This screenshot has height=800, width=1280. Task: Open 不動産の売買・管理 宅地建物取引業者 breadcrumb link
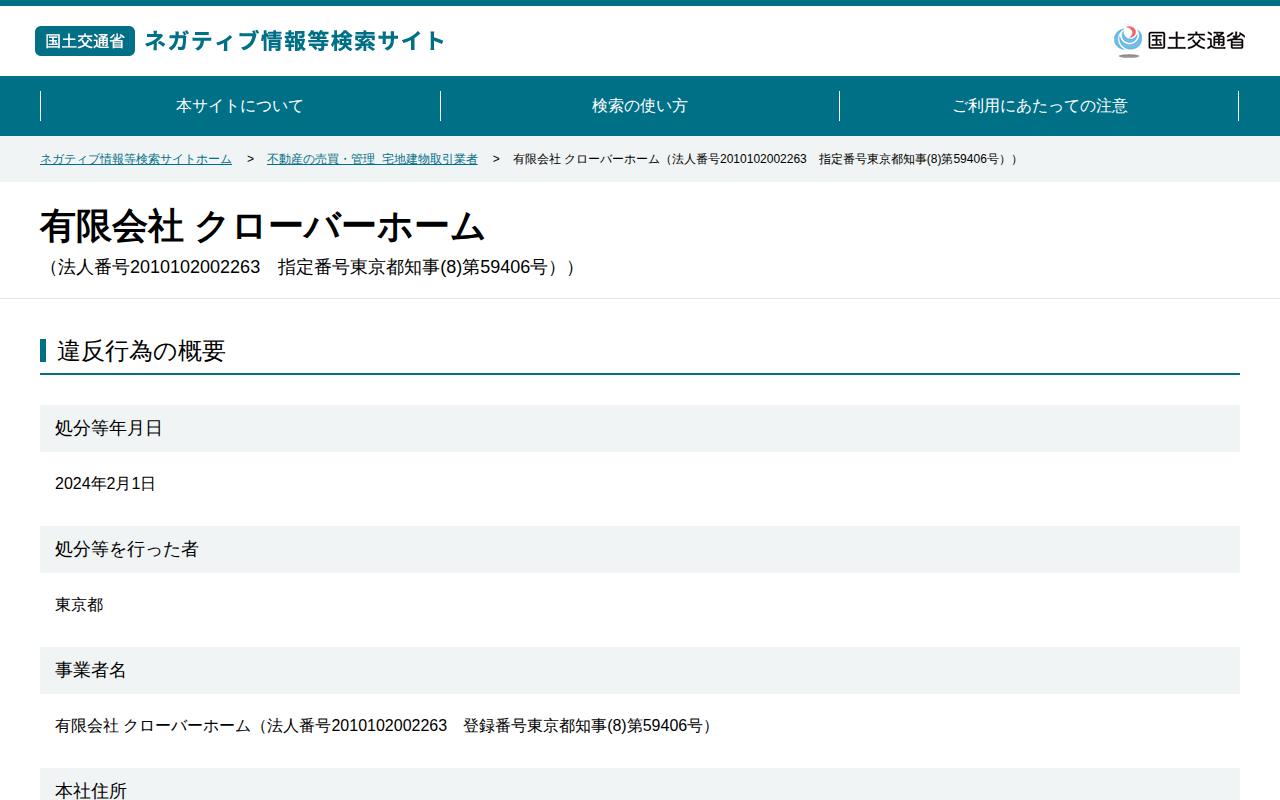tap(372, 159)
